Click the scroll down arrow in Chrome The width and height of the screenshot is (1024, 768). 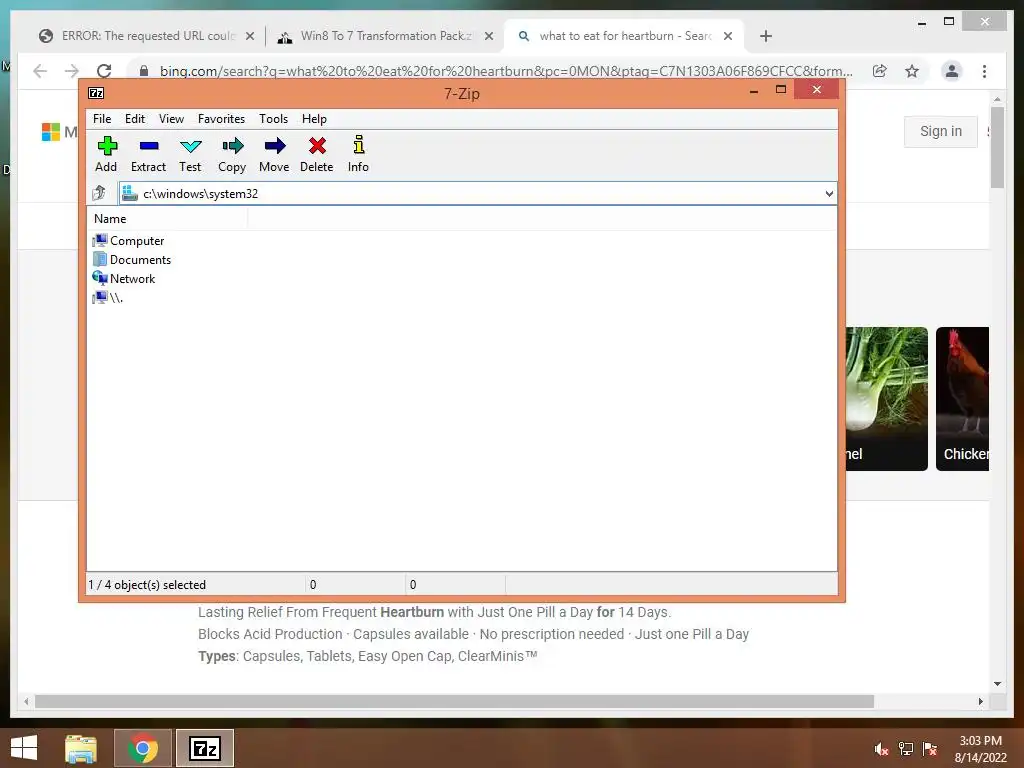[997, 684]
